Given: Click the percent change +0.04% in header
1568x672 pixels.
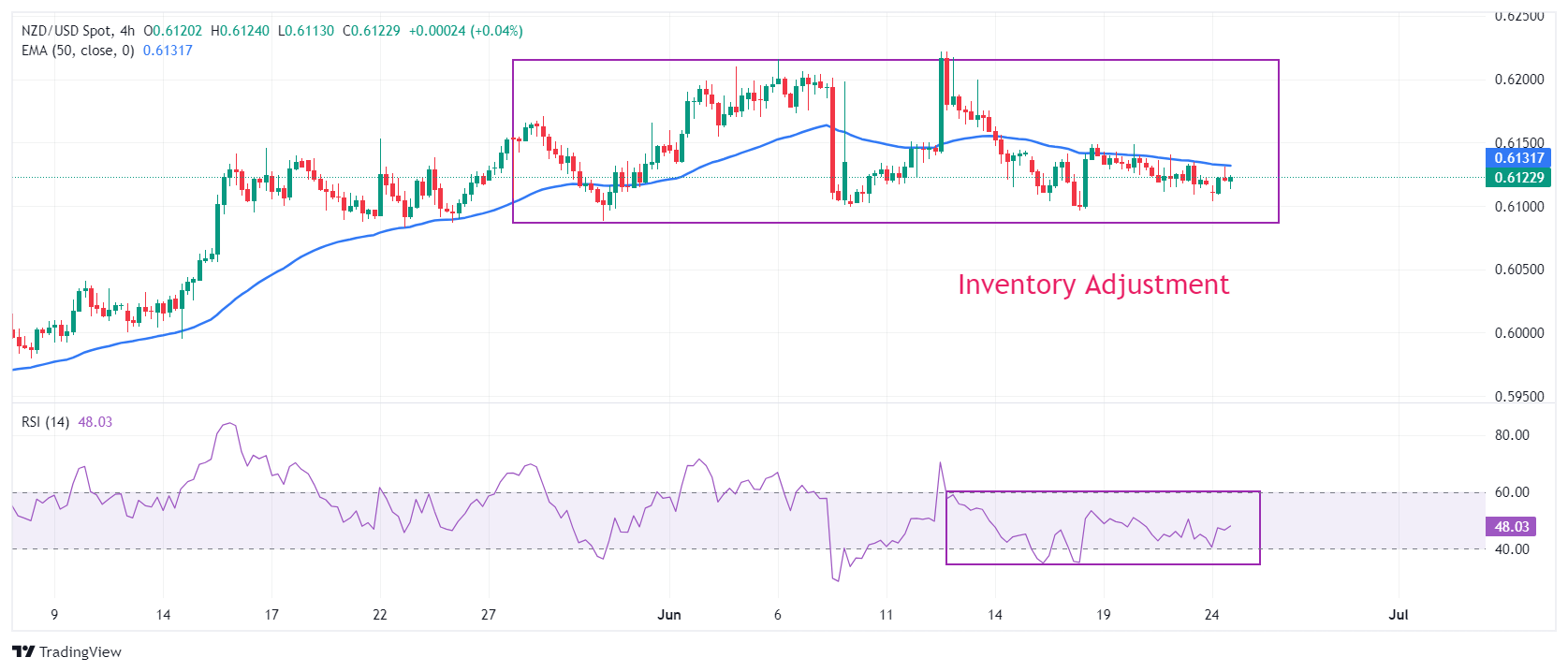Looking at the screenshot, I should coord(498,31).
